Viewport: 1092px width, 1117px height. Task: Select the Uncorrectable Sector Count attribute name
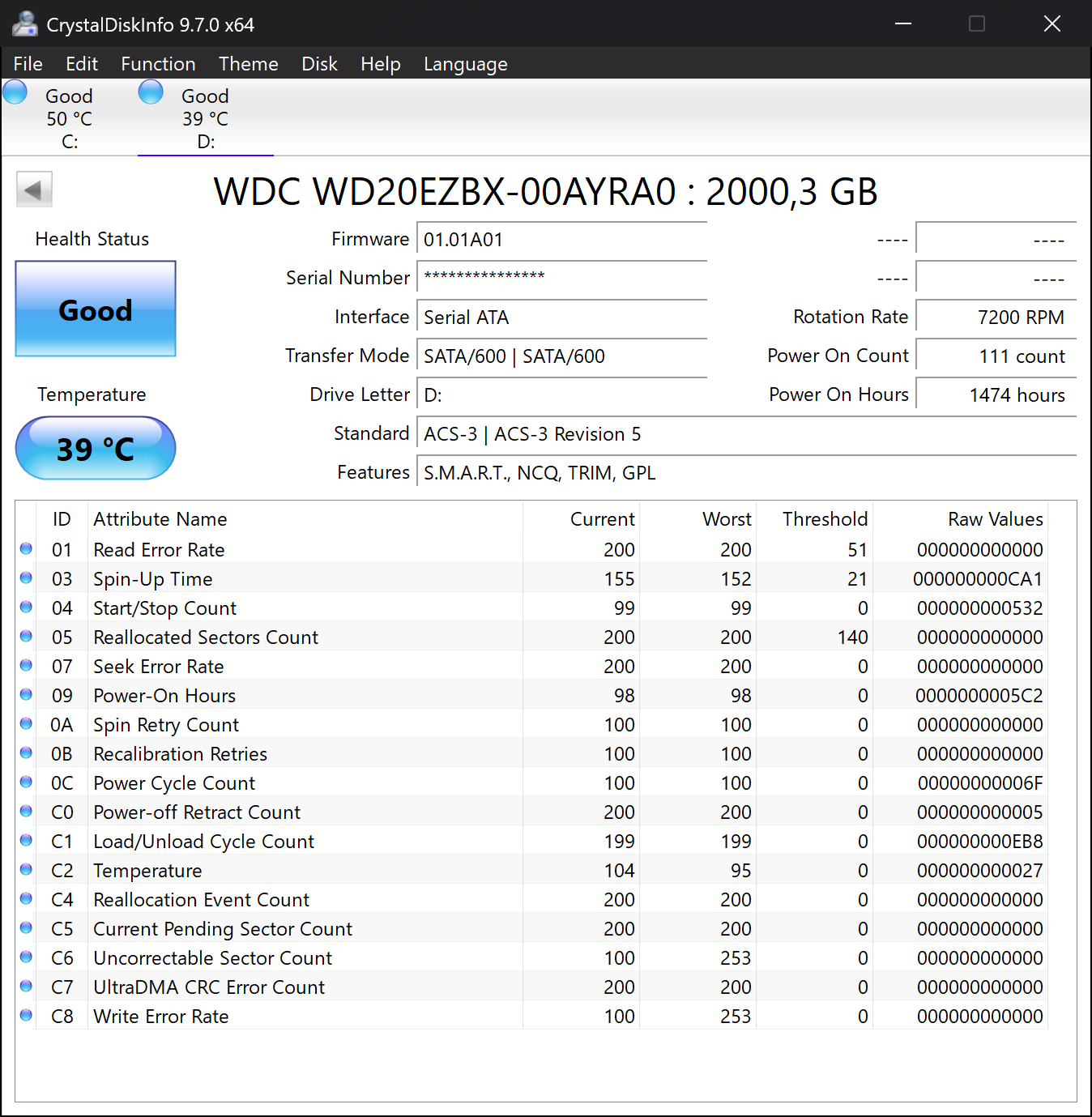(213, 958)
